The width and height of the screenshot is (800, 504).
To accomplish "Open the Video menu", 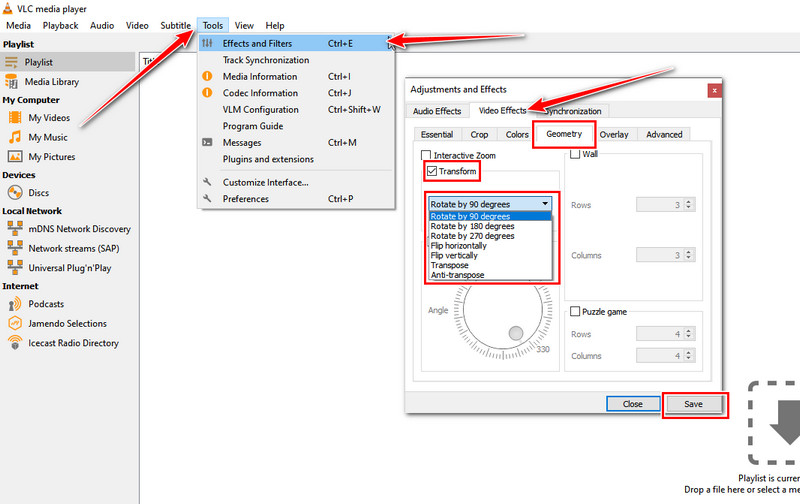I will point(137,26).
